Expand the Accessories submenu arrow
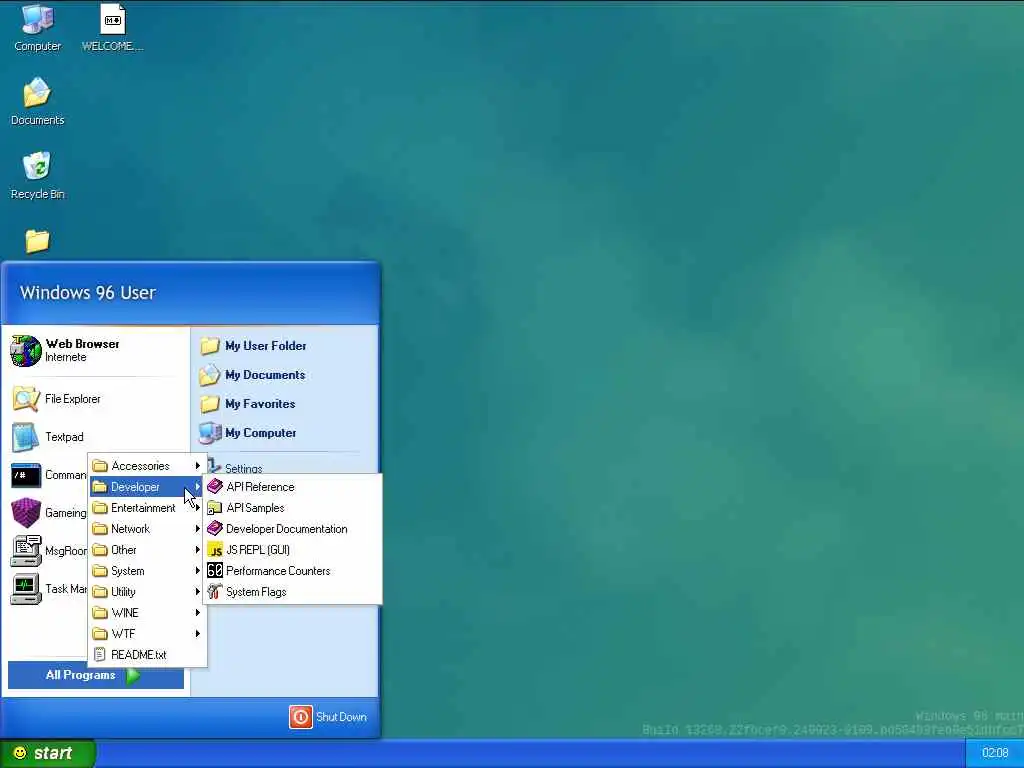This screenshot has width=1024, height=768. click(x=197, y=466)
